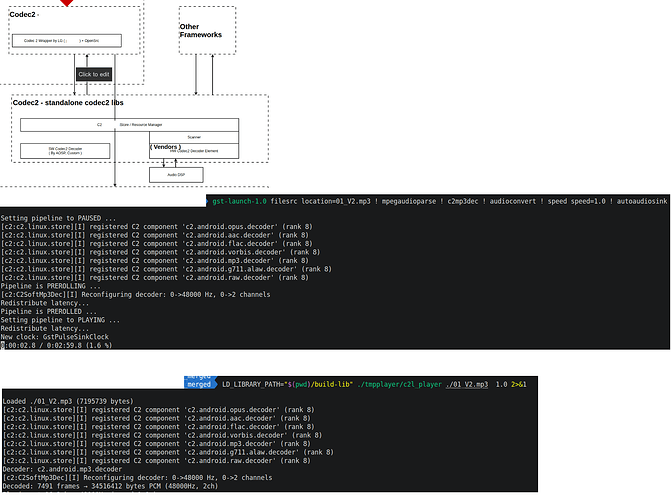Click 'gst-launch-1.0' command in upper terminal
Viewport: 671px width, 499px height.
[x=239, y=201]
